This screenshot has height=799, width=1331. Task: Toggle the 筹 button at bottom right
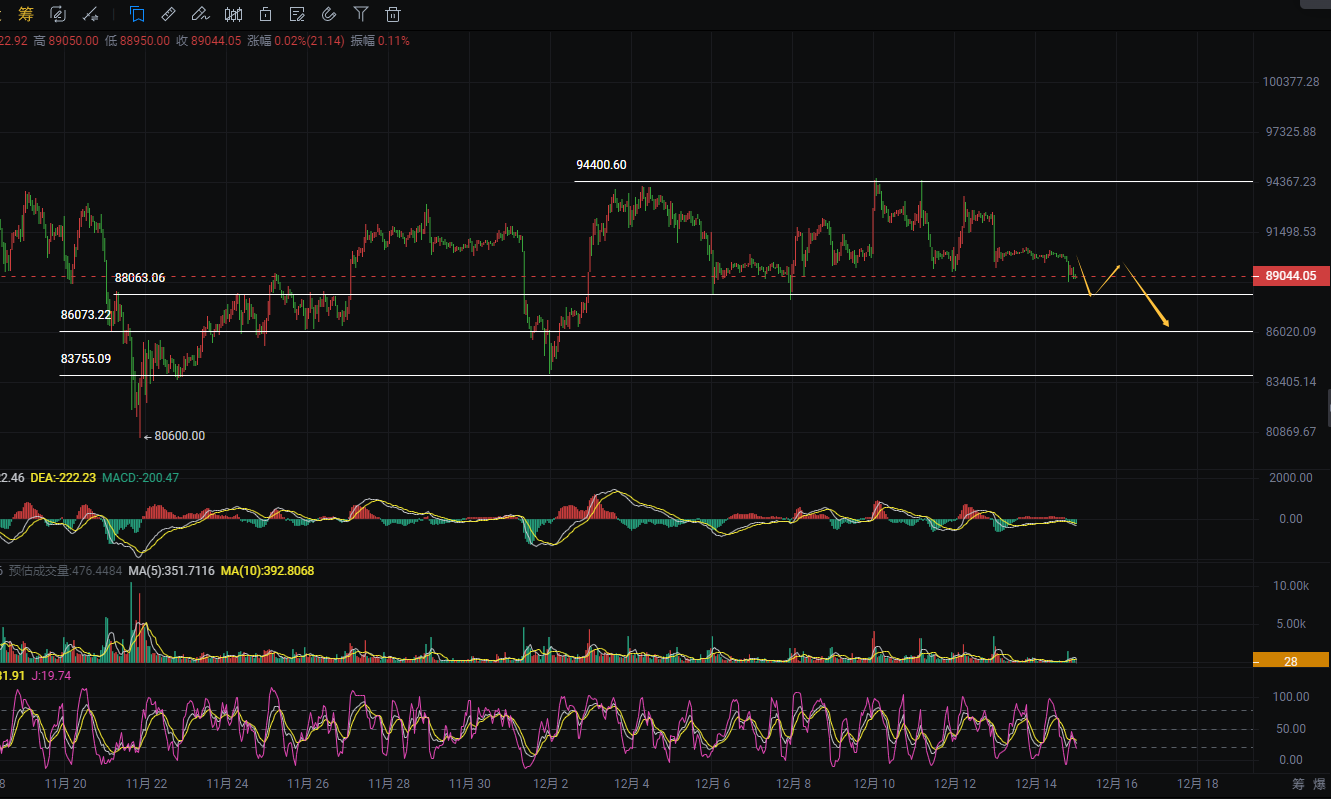click(1298, 783)
